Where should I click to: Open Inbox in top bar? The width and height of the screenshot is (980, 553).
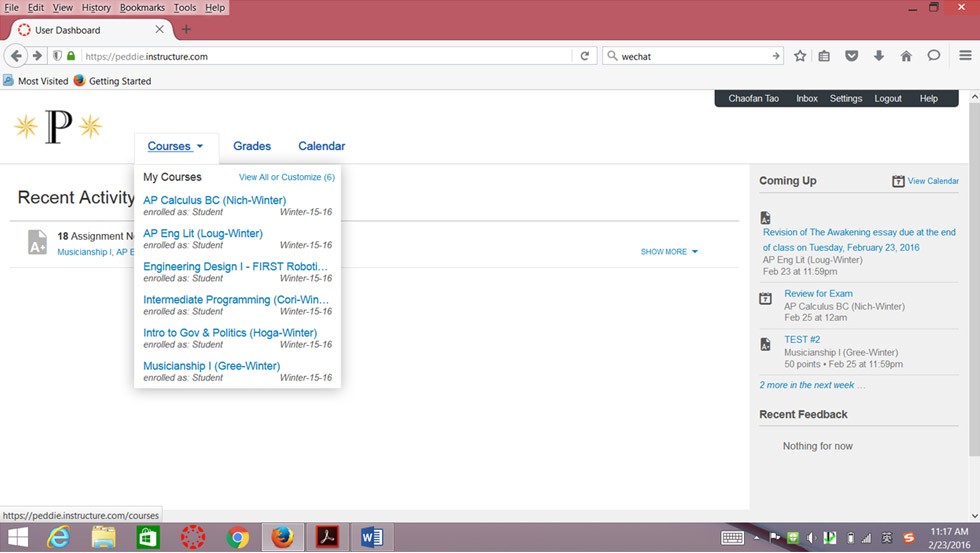point(807,98)
